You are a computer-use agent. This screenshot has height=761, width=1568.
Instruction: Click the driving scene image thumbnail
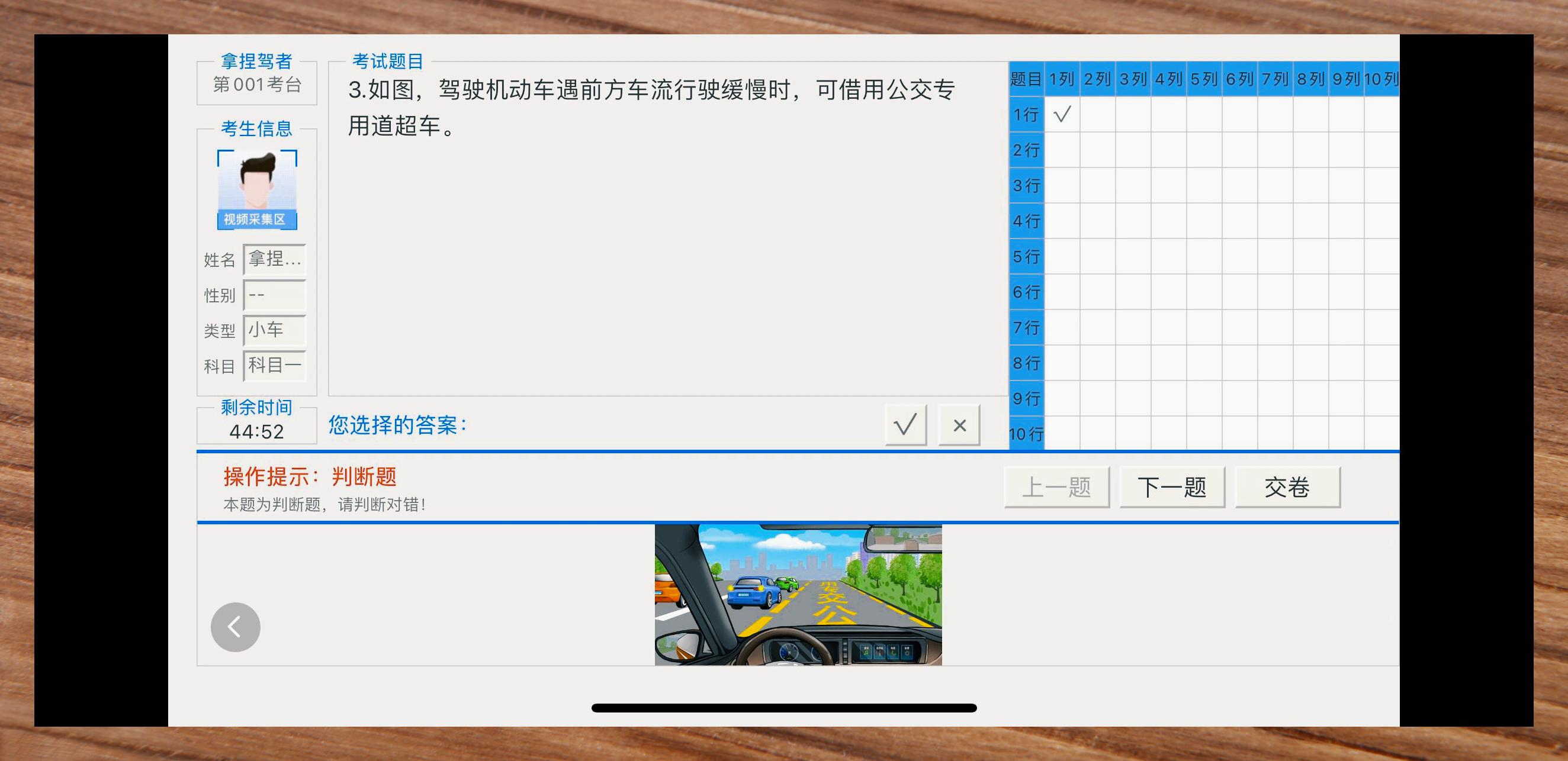(798, 596)
